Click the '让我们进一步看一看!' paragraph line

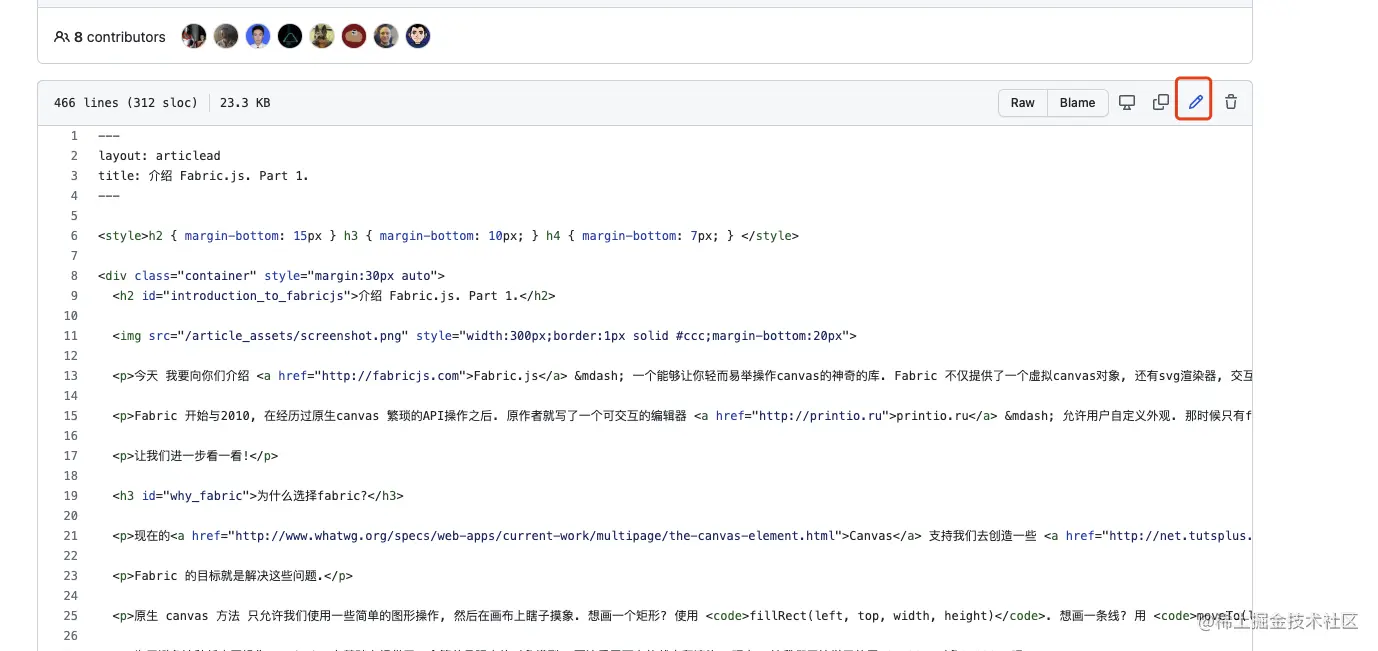[195, 456]
